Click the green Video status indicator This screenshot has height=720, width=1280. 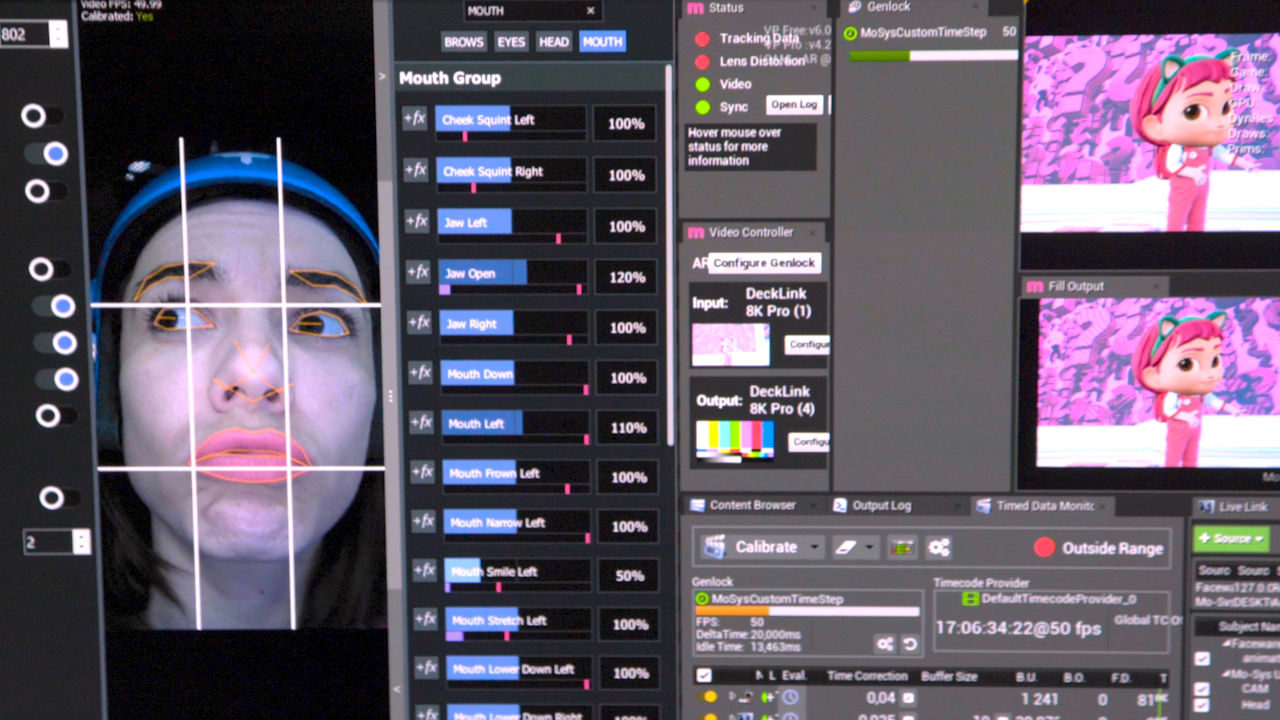pyautogui.click(x=703, y=85)
